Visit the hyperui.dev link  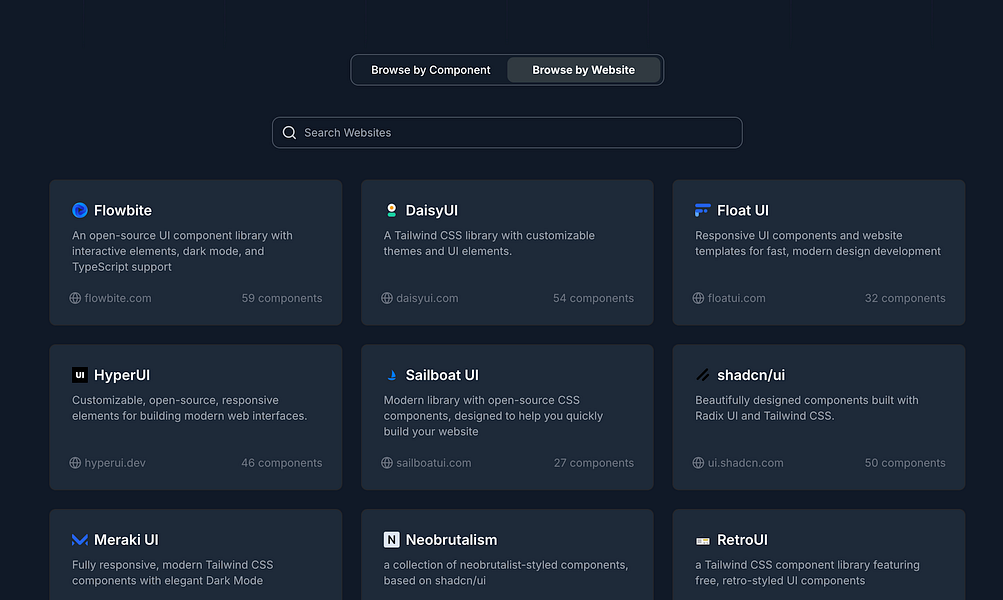115,462
